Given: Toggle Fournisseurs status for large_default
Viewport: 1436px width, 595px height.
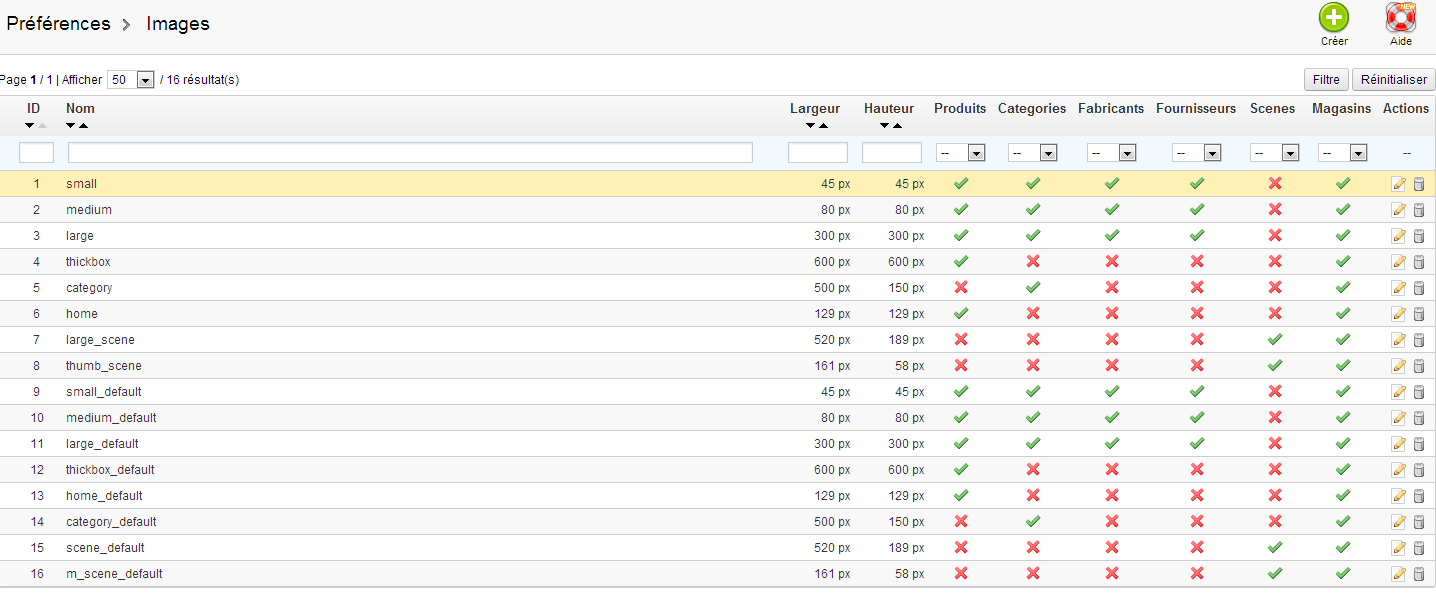Looking at the screenshot, I should click(x=1197, y=444).
